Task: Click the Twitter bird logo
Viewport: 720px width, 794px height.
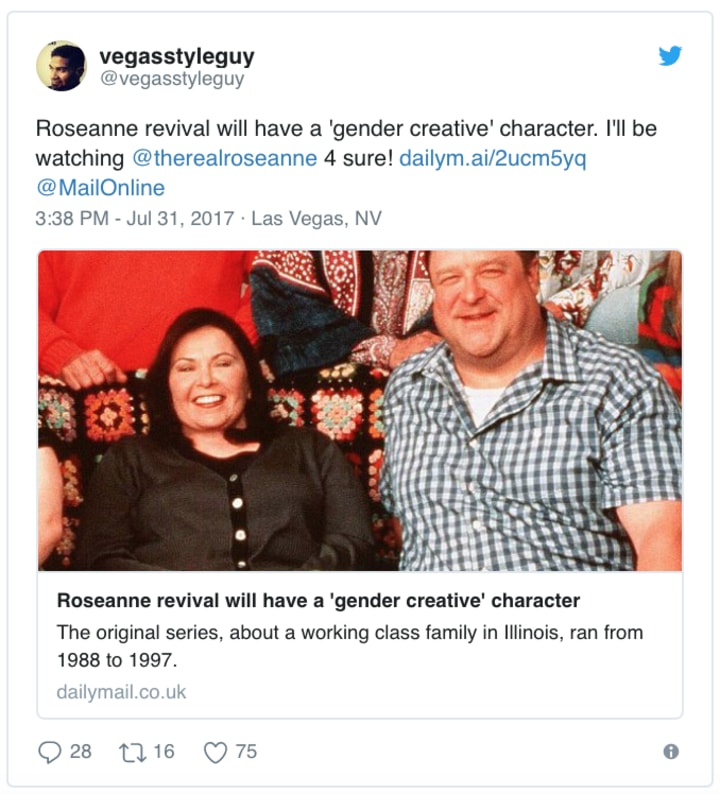Action: coord(670,56)
